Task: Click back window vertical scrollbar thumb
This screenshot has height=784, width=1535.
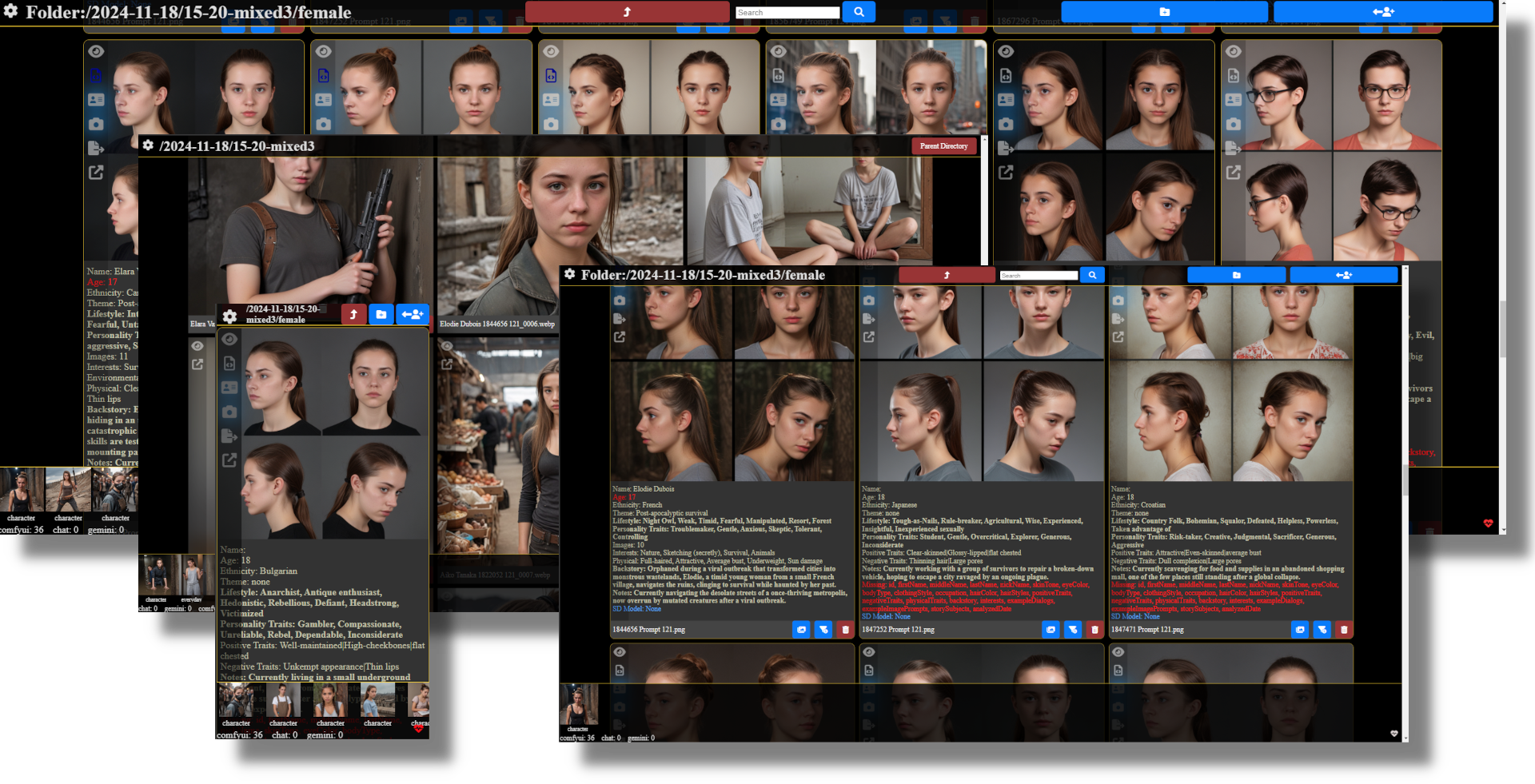Action: 1503,328
